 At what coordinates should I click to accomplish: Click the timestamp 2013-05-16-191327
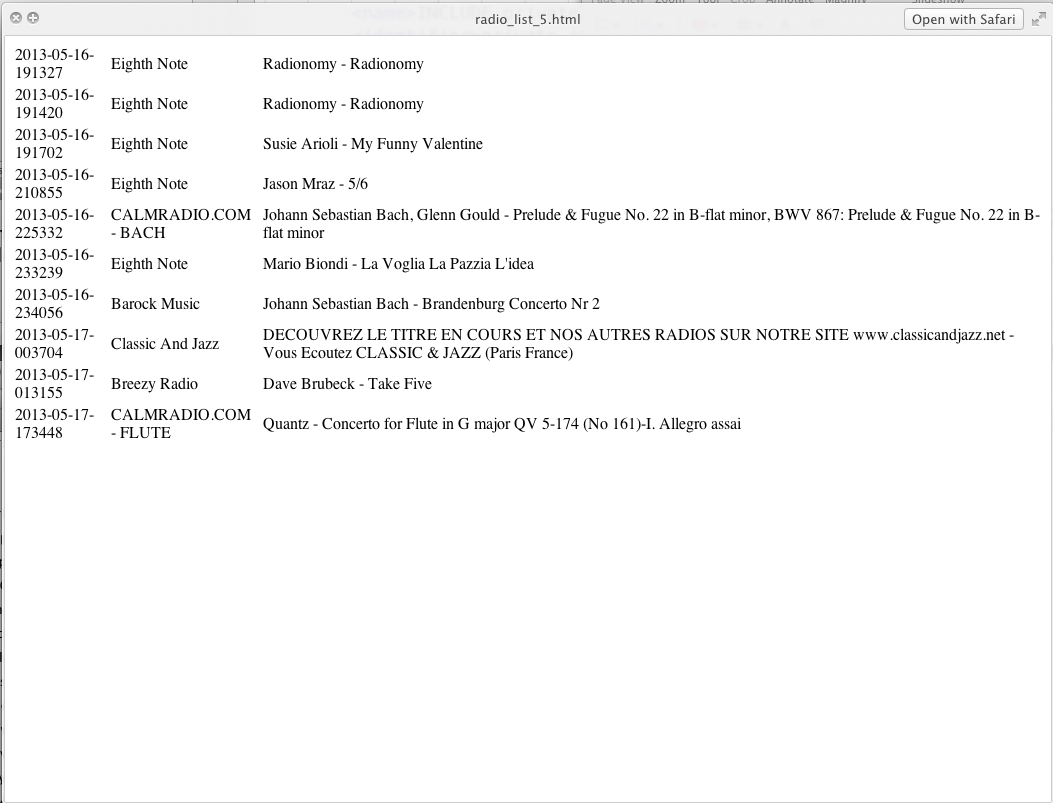[x=54, y=64]
